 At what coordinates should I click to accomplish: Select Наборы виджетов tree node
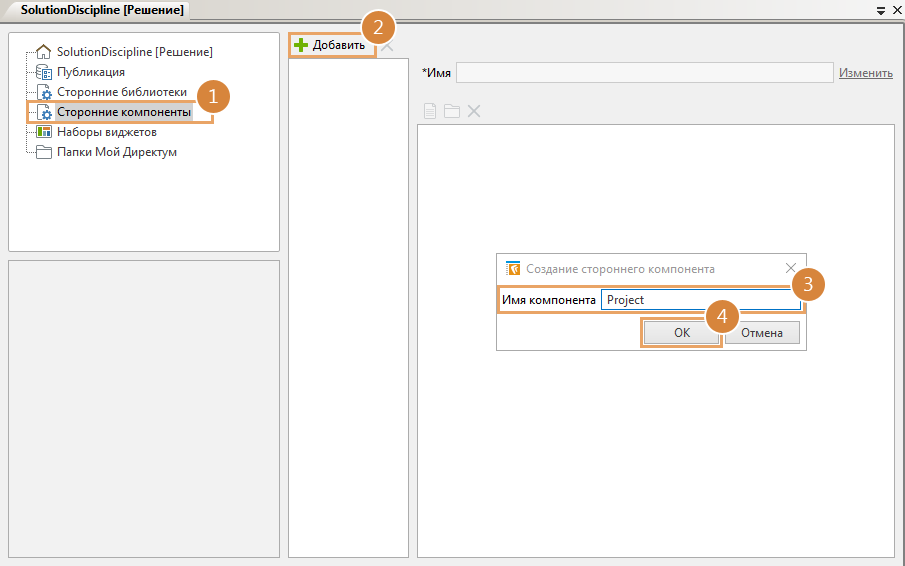(107, 132)
